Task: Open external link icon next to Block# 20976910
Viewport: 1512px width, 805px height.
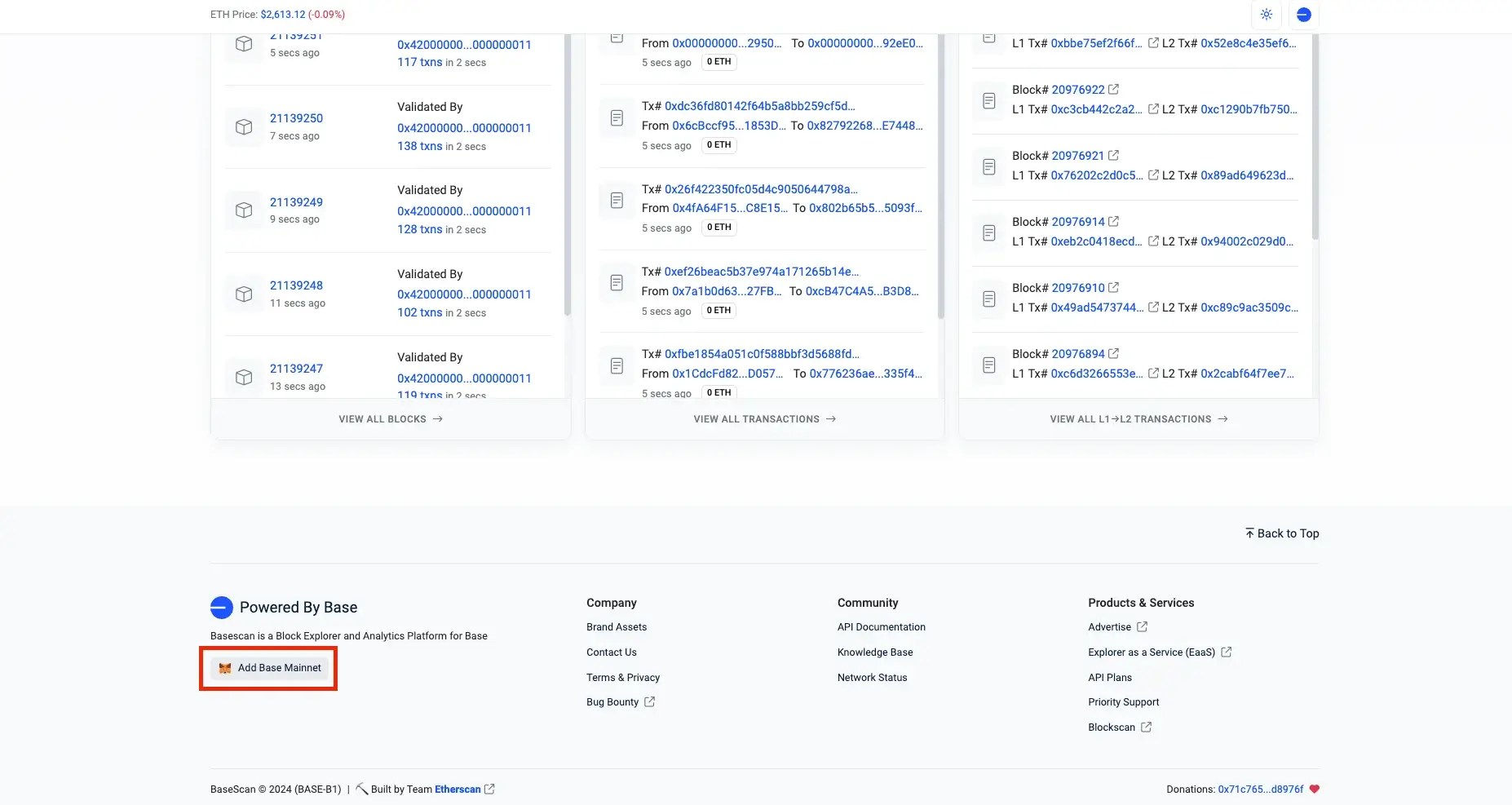Action: [x=1114, y=287]
